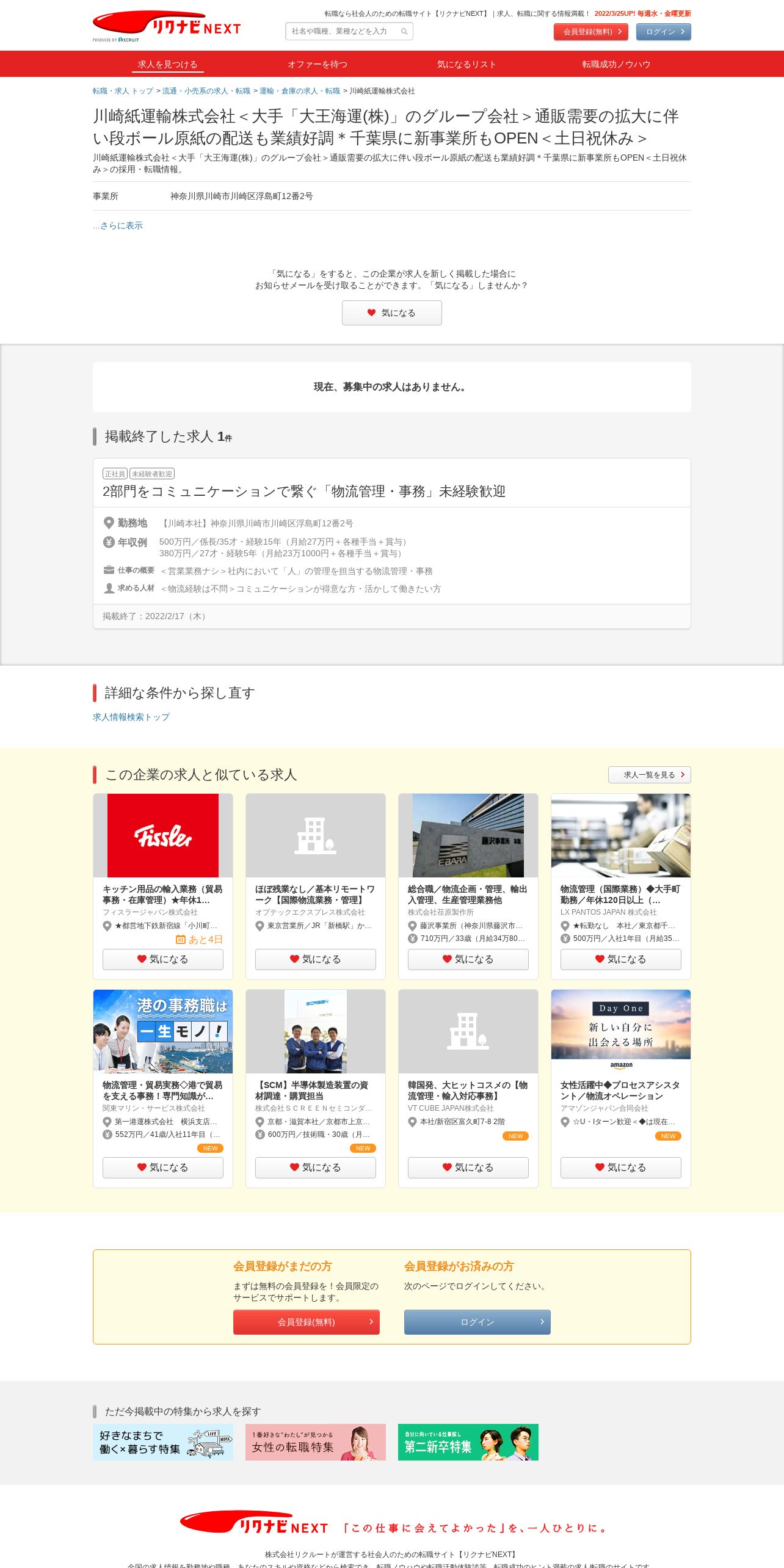This screenshot has height=1568, width=784.
Task: Open the Fissler job card thumbnail
Action: tap(163, 835)
